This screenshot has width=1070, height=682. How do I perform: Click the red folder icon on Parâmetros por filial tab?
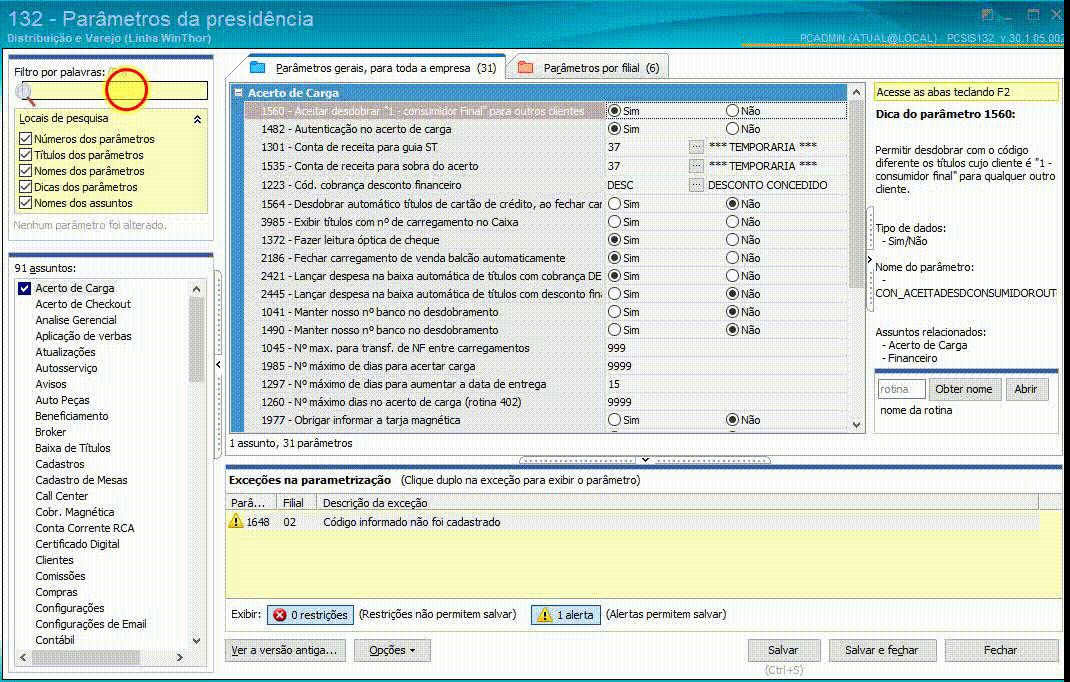[x=525, y=67]
